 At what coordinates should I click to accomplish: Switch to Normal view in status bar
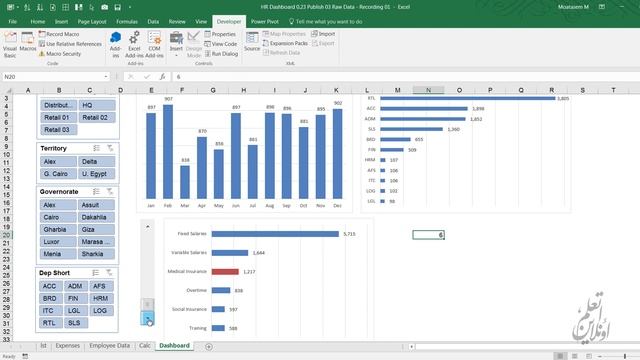[560, 356]
